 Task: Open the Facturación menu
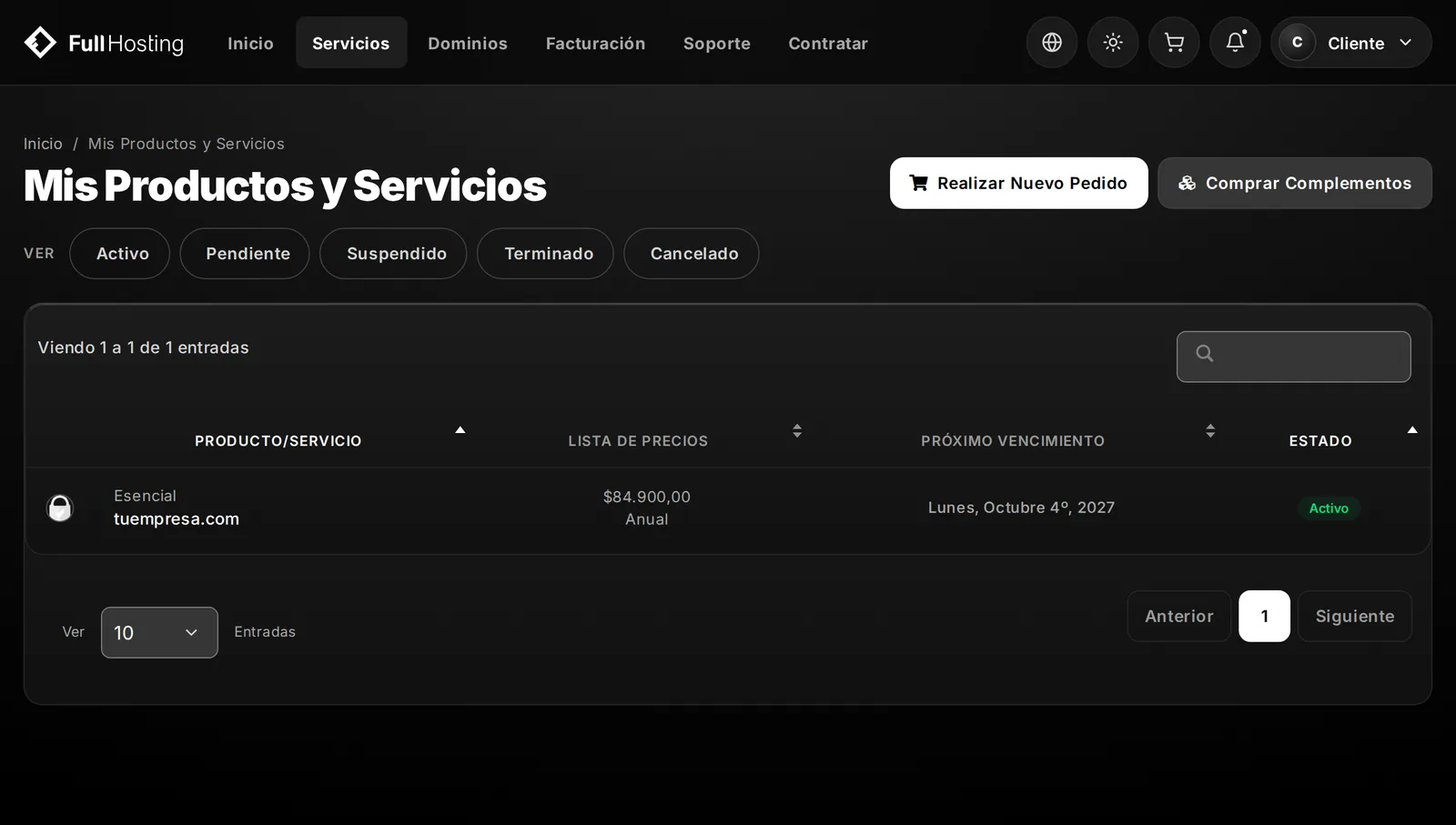pyautogui.click(x=595, y=43)
